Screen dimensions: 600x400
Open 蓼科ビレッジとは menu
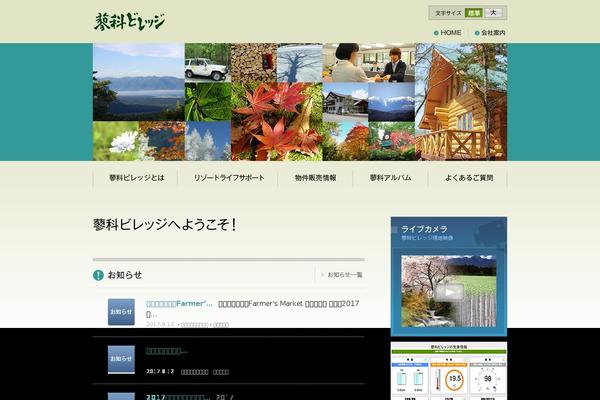tap(136, 178)
